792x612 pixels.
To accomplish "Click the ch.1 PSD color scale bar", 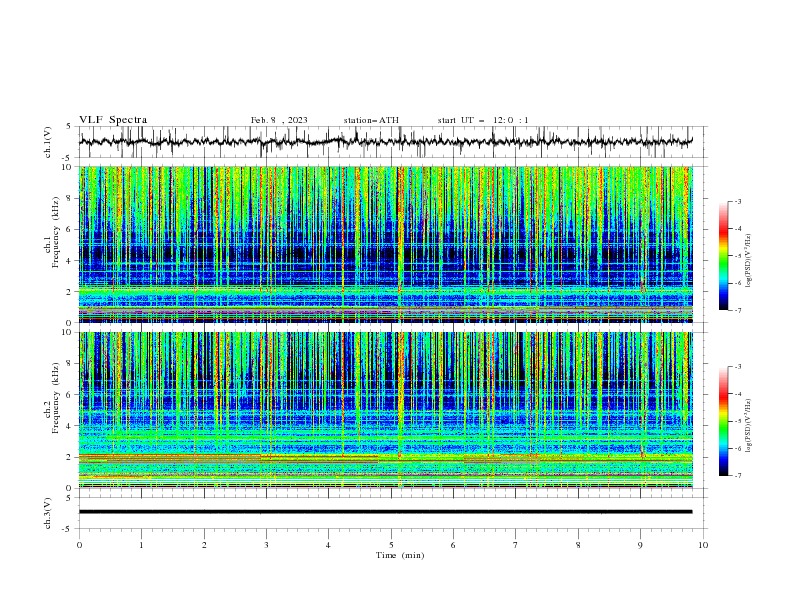I will click(x=723, y=256).
